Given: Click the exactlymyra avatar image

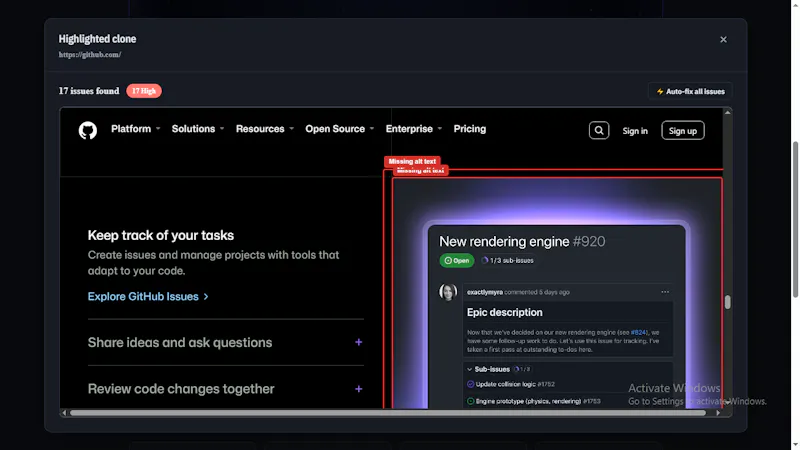Looking at the screenshot, I should [x=448, y=292].
